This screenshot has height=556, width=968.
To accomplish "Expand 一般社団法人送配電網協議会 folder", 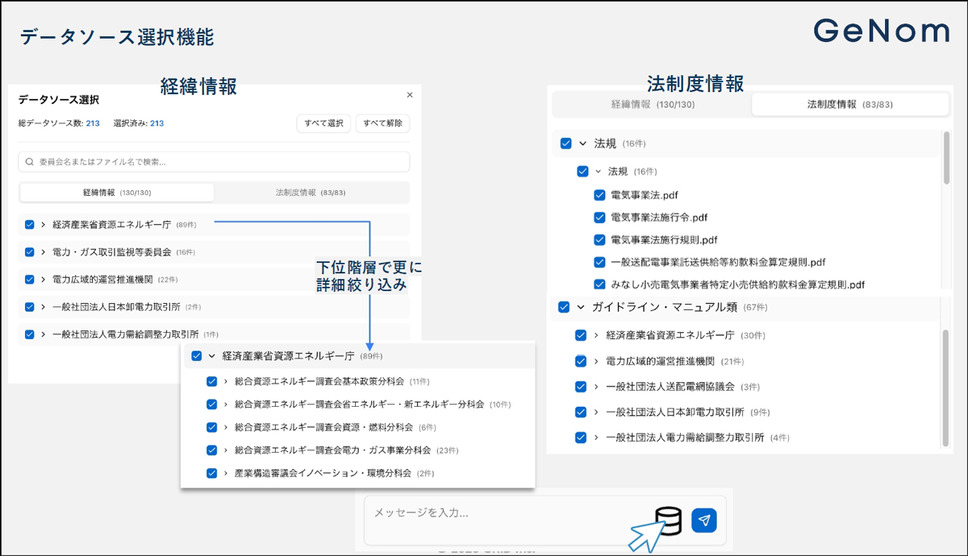I will [596, 386].
